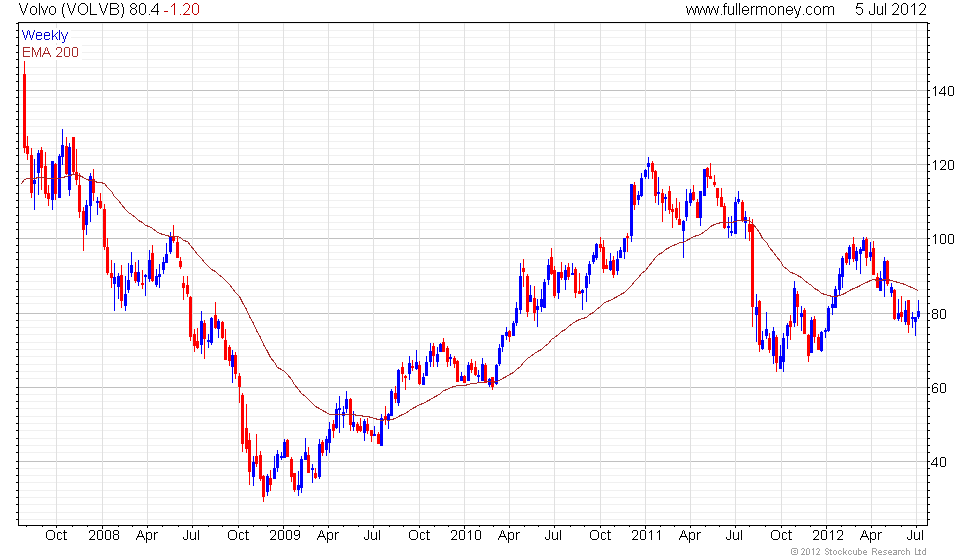Click the 100 price axis label
This screenshot has width=980, height=560.
pyautogui.click(x=943, y=239)
